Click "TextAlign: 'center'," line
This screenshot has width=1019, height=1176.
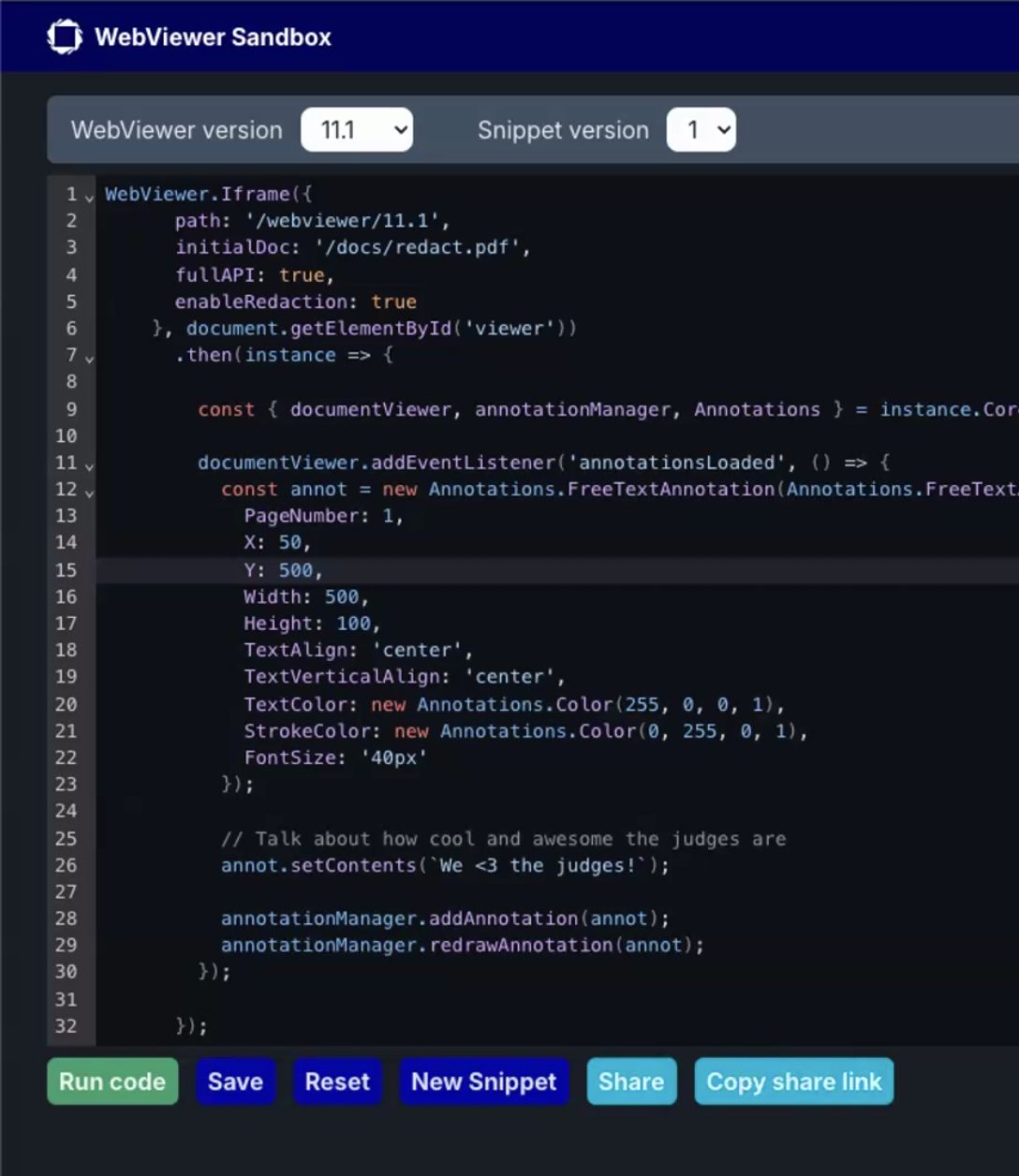pos(359,650)
